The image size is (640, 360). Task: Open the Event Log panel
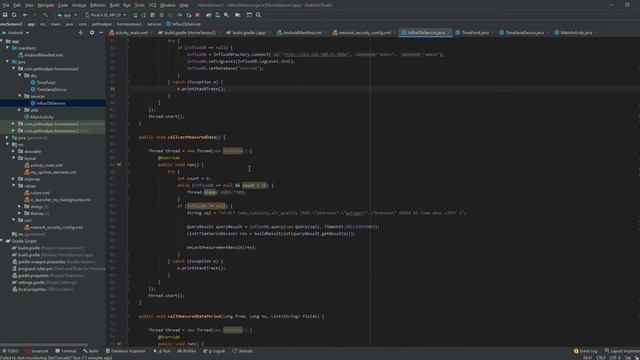[585, 351]
